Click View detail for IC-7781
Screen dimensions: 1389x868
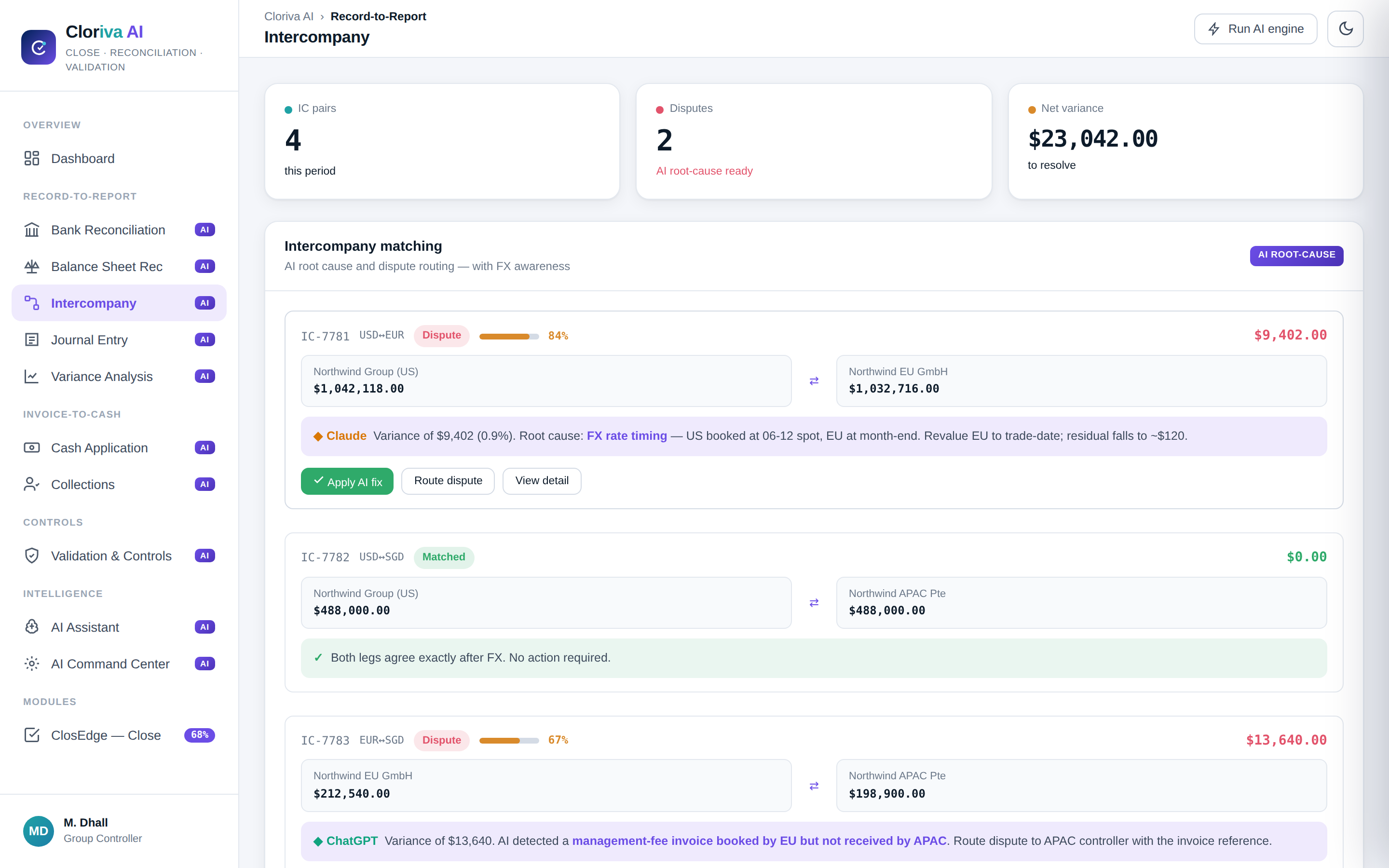tap(542, 481)
